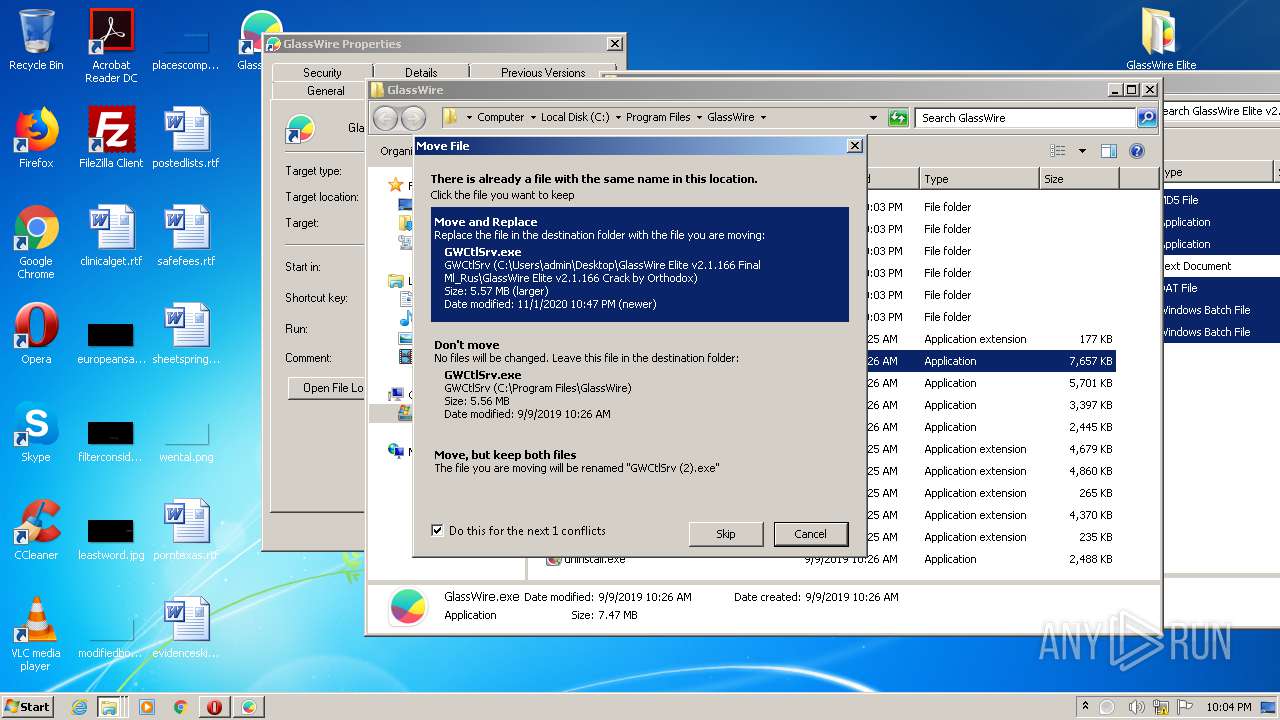Click GlassWire icon in taskbar
1280x720 pixels.
coord(248,707)
